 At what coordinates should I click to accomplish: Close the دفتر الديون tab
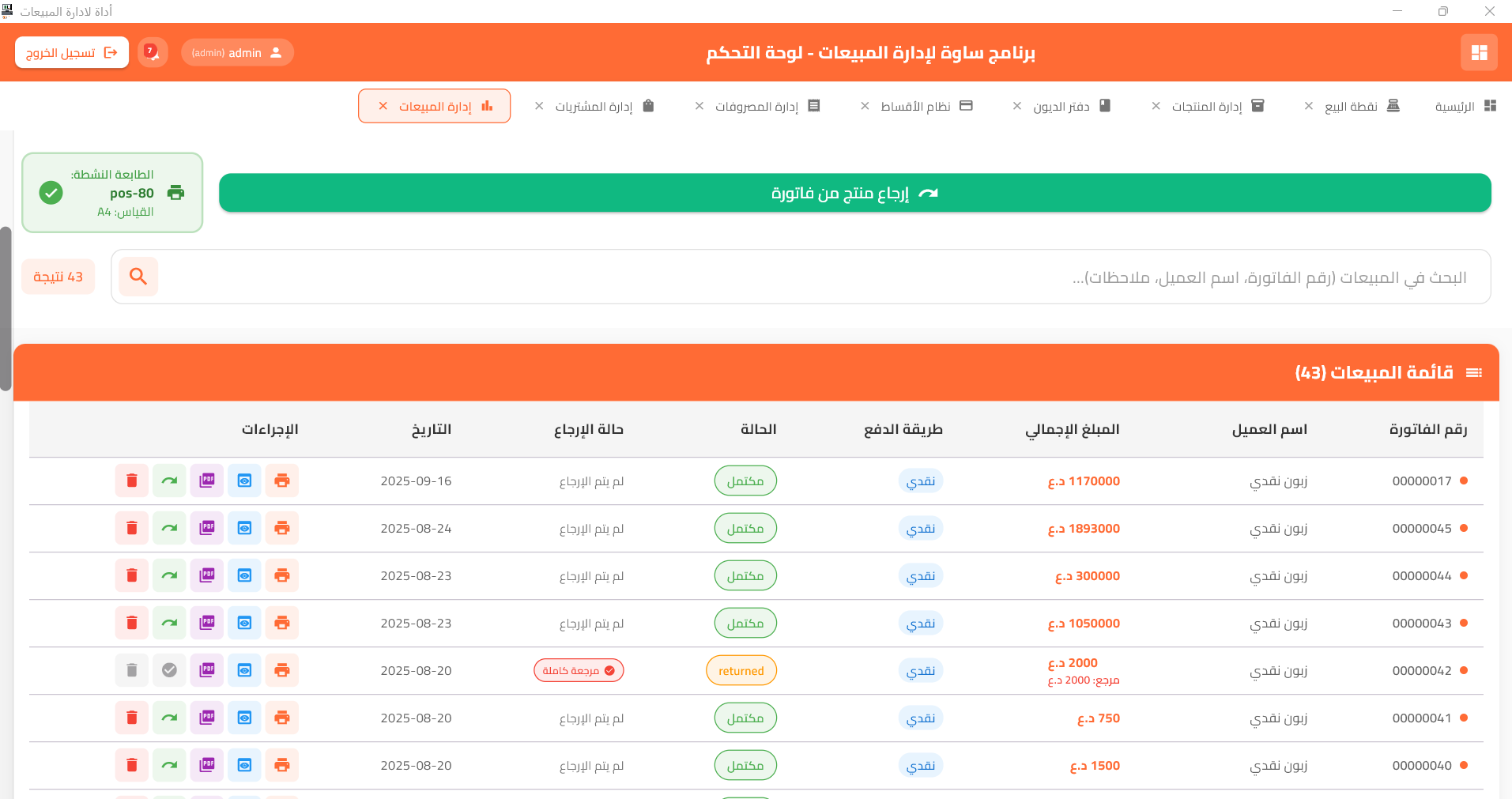coord(1017,106)
